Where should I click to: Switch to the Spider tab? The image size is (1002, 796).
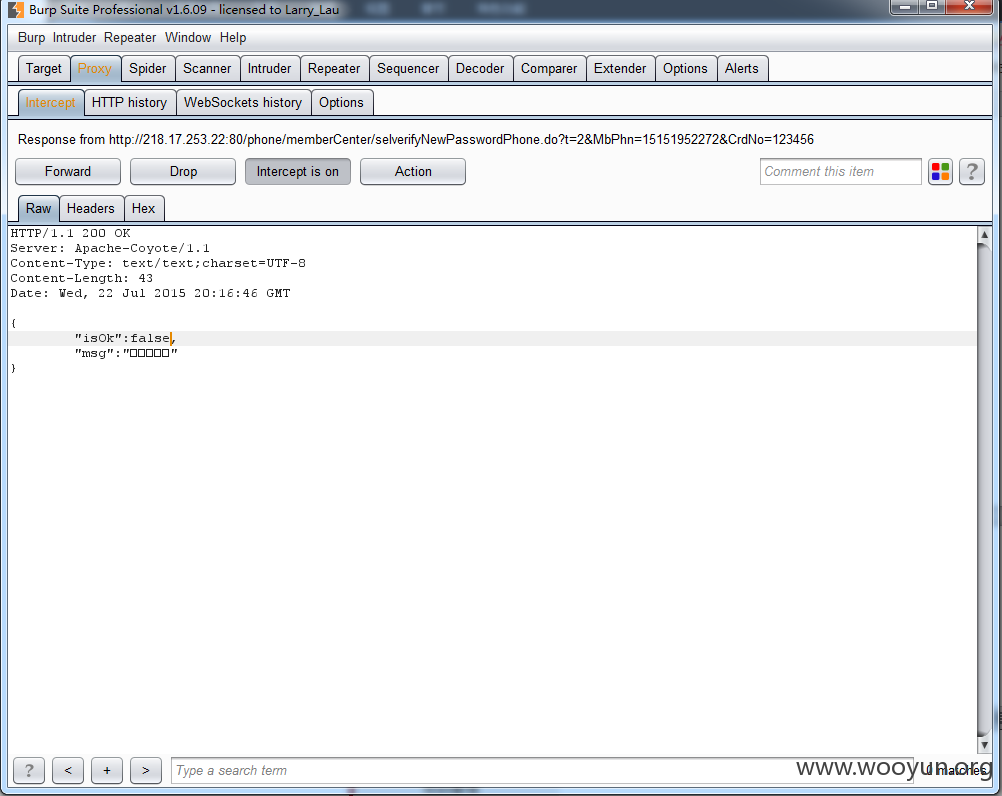tap(148, 68)
